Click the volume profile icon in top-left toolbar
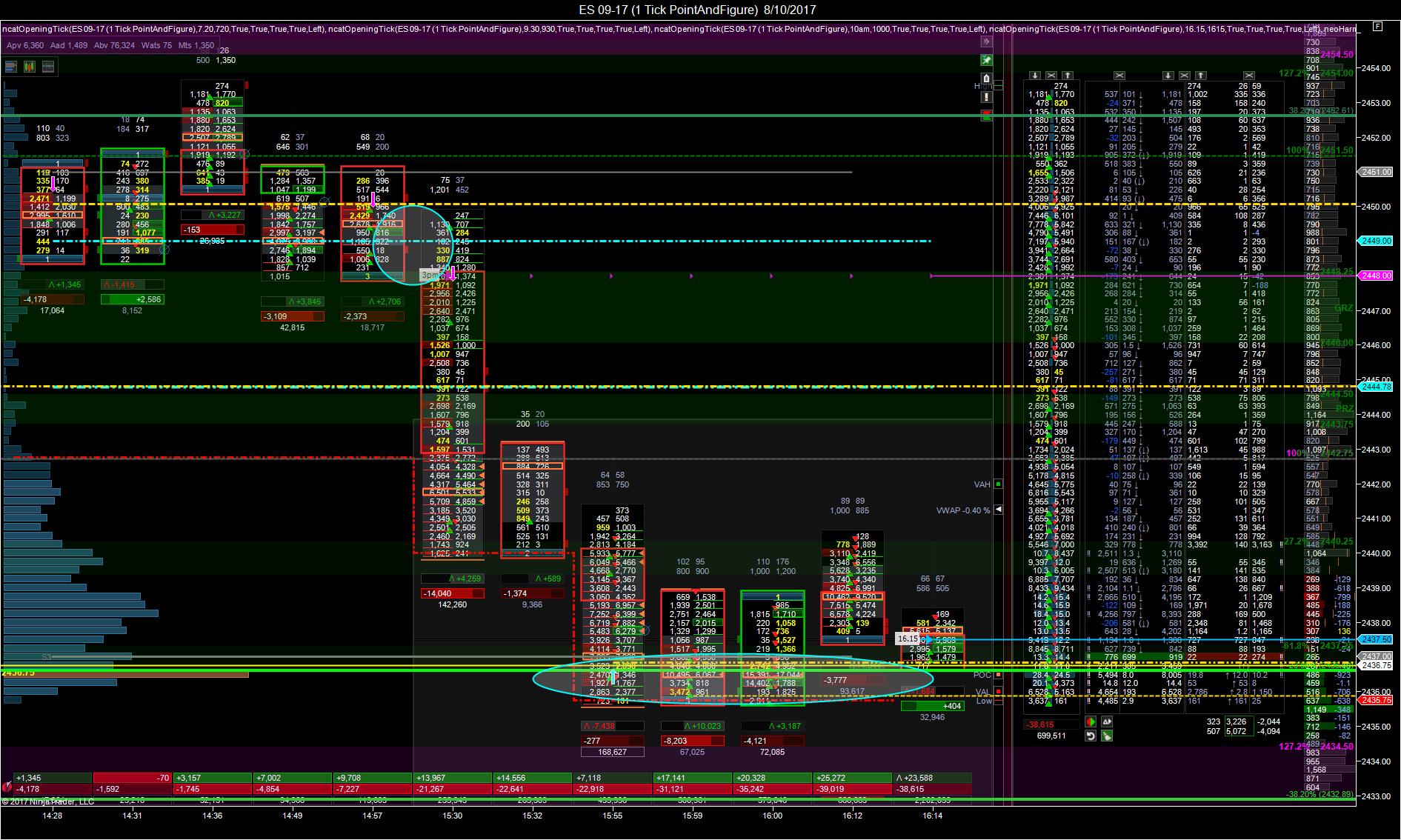This screenshot has width=1401, height=840. coord(11,67)
